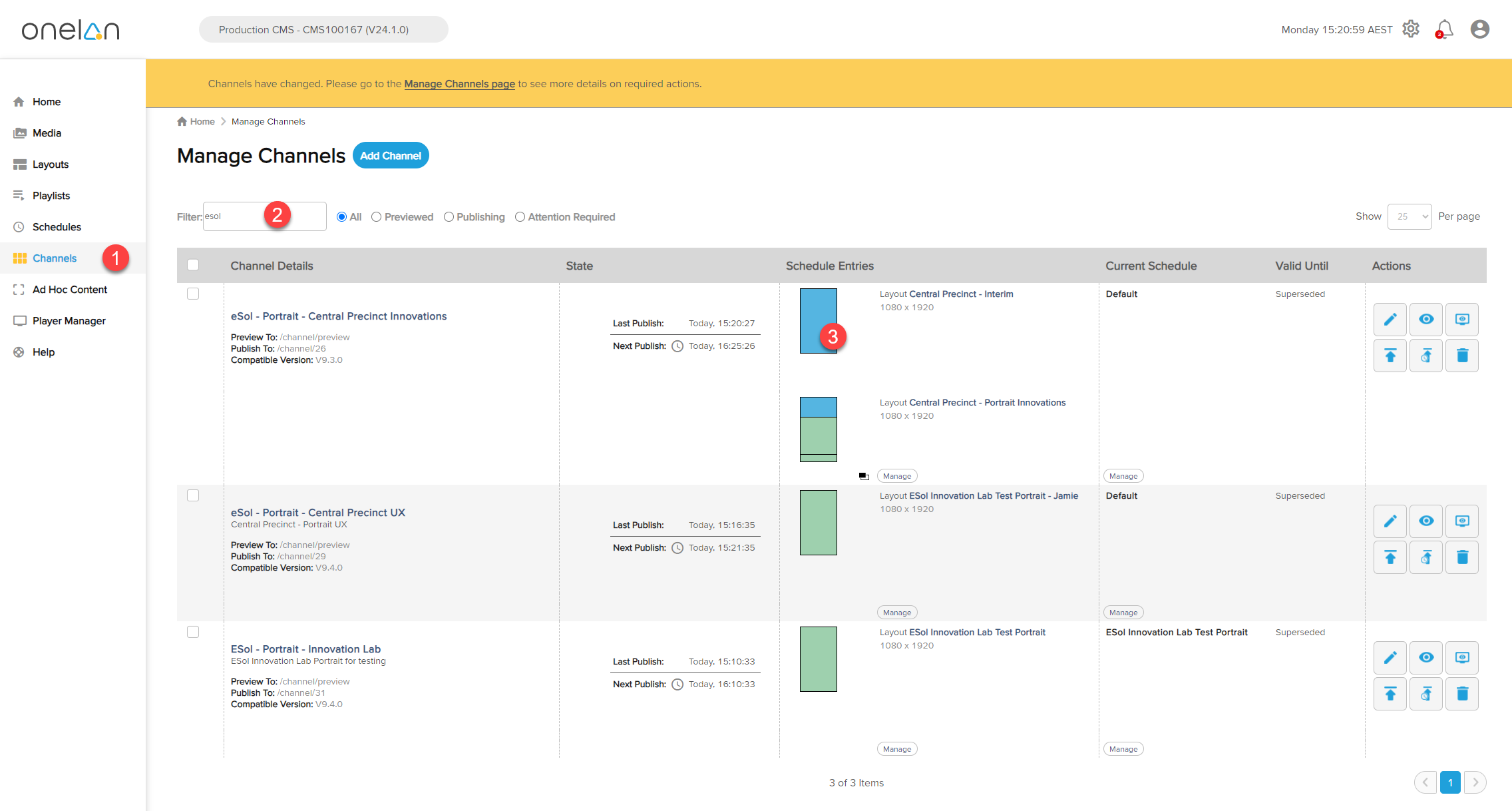Viewport: 1512px width, 811px height.
Task: Select the Attention Required filter radio
Action: pos(520,217)
